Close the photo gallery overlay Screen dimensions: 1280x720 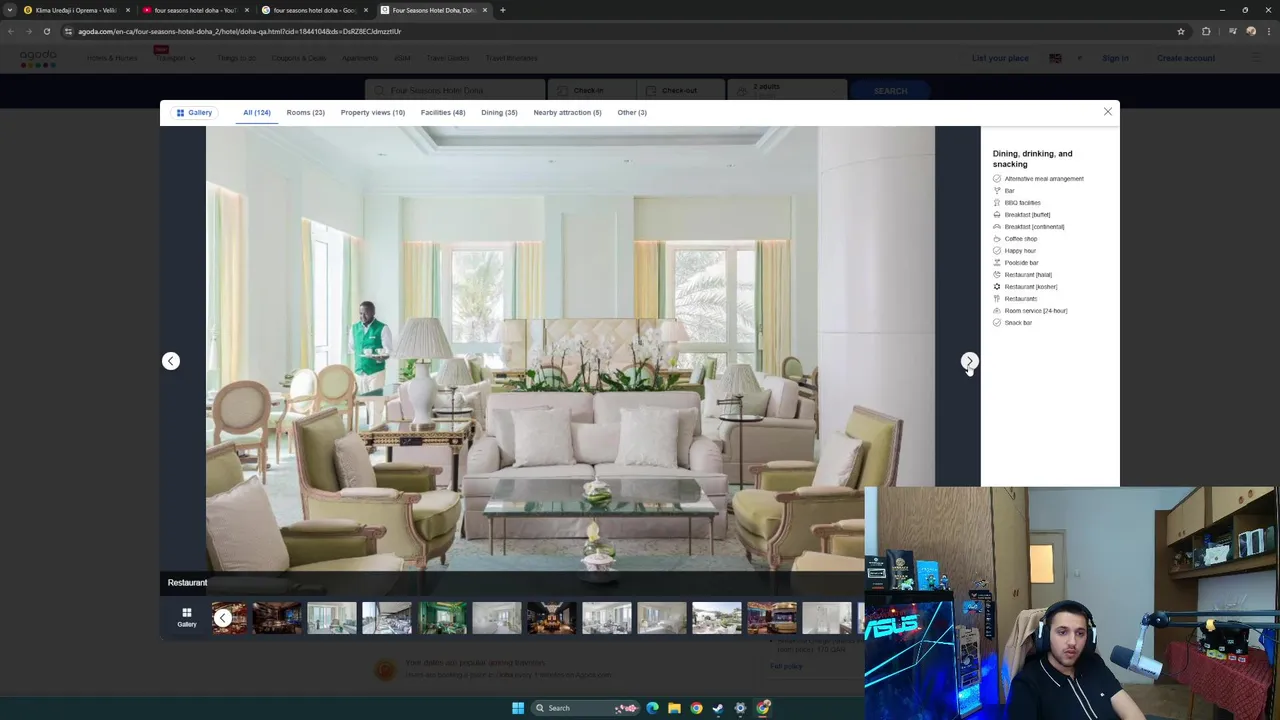pyautogui.click(x=1107, y=112)
